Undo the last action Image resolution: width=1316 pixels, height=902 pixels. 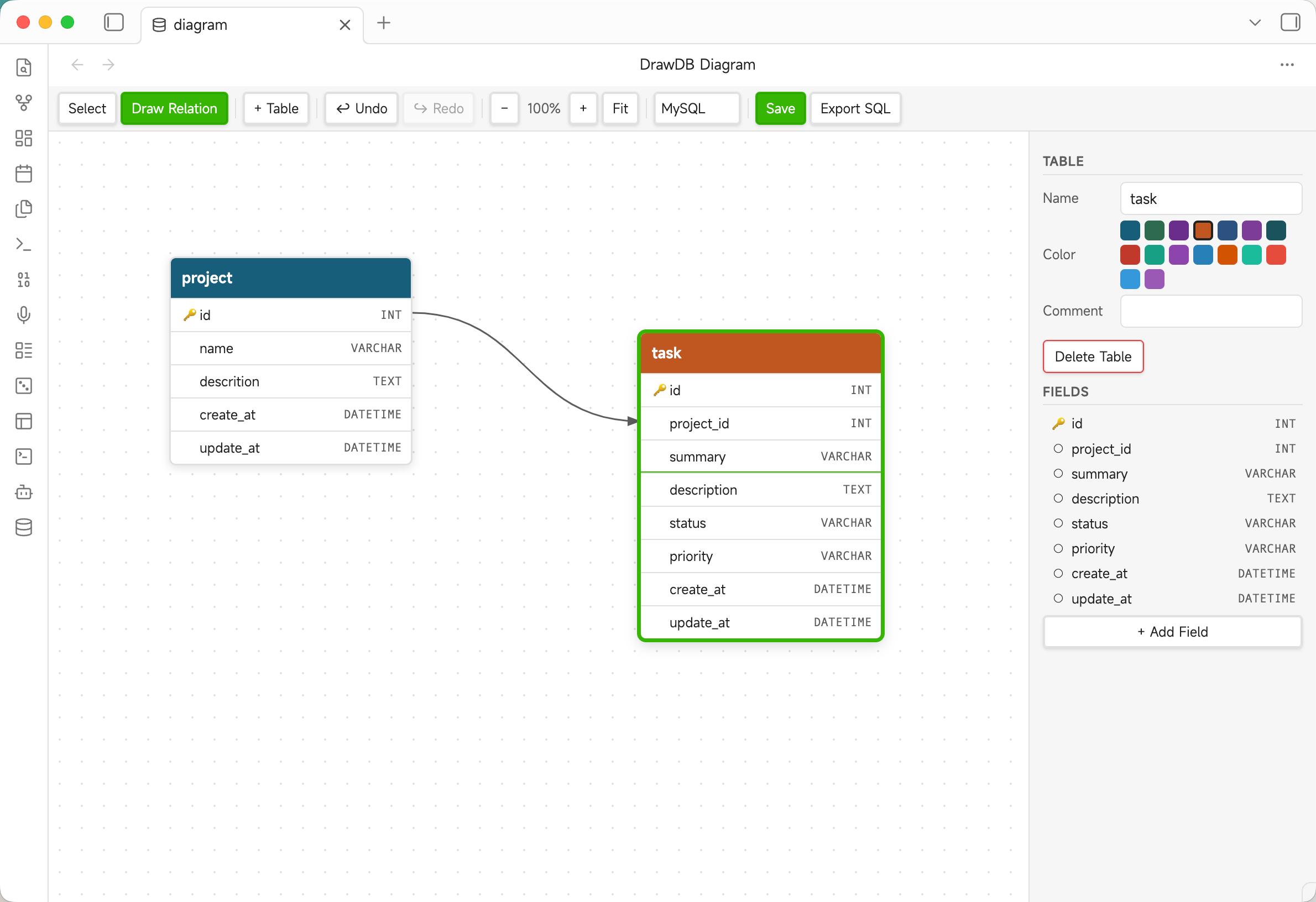(x=361, y=108)
